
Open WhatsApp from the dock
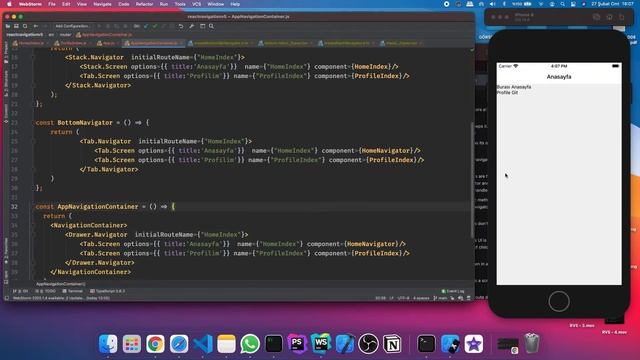pyautogui.click(x=250, y=344)
